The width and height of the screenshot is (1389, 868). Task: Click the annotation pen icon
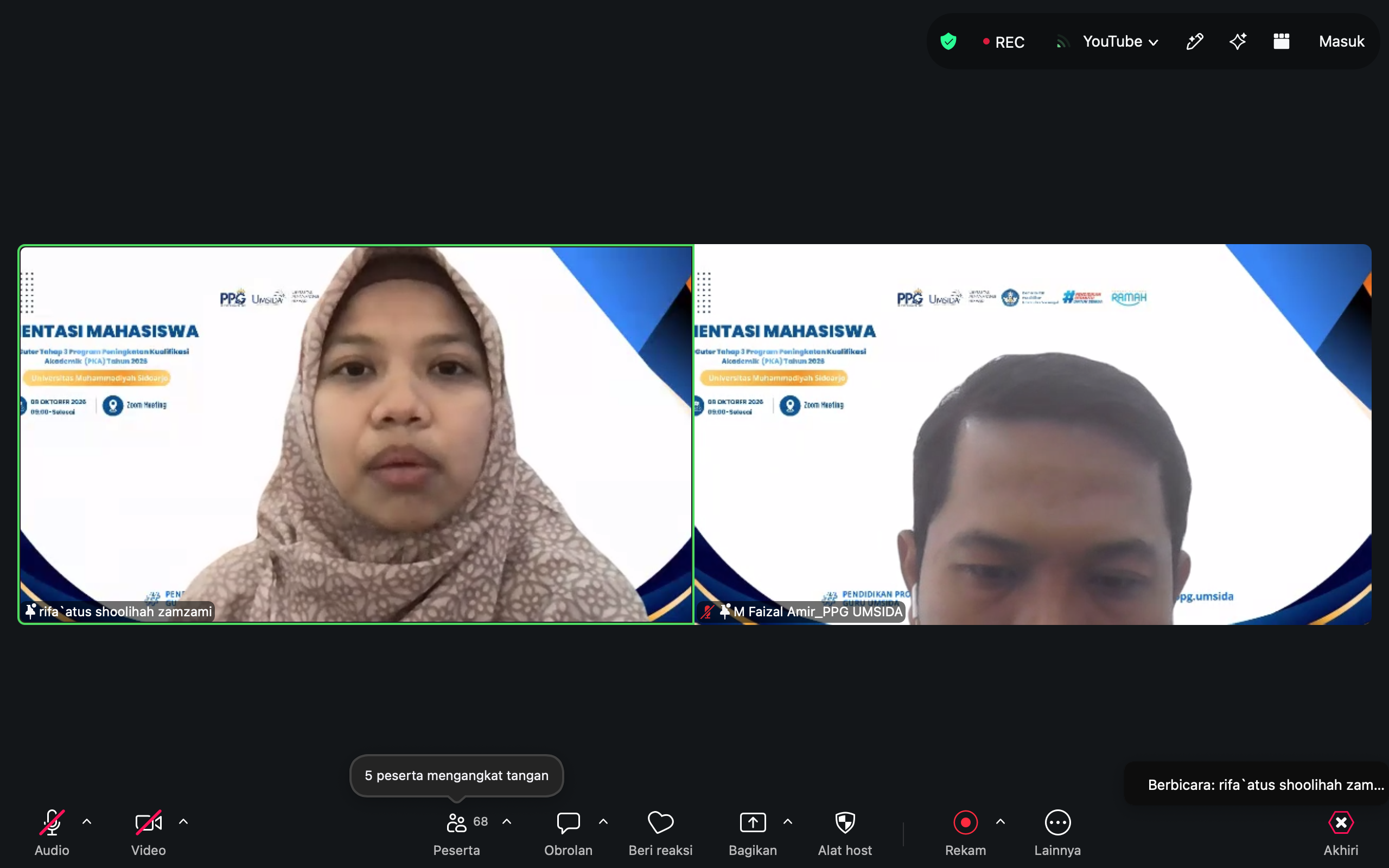click(1194, 41)
